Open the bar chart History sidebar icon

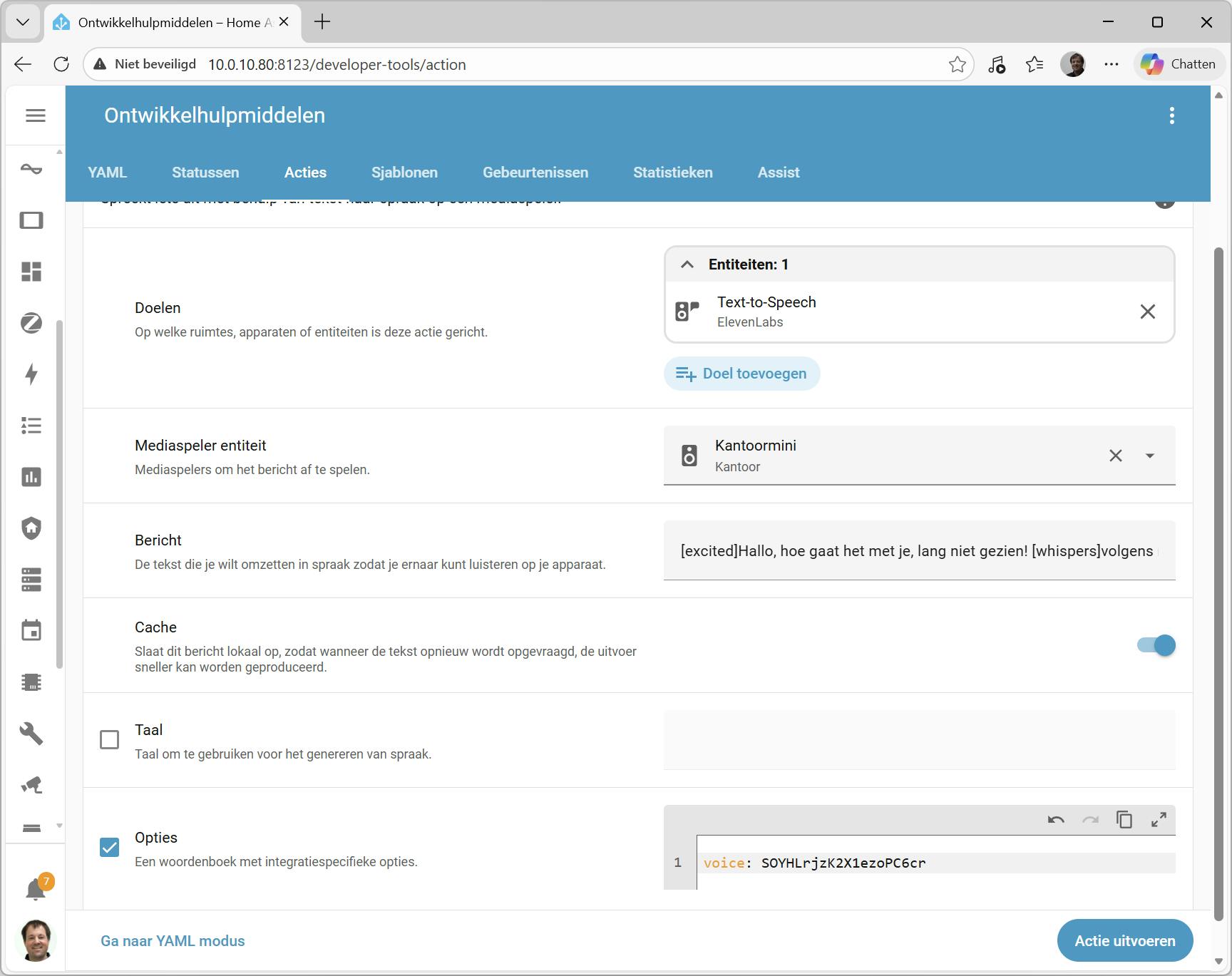pyautogui.click(x=31, y=477)
